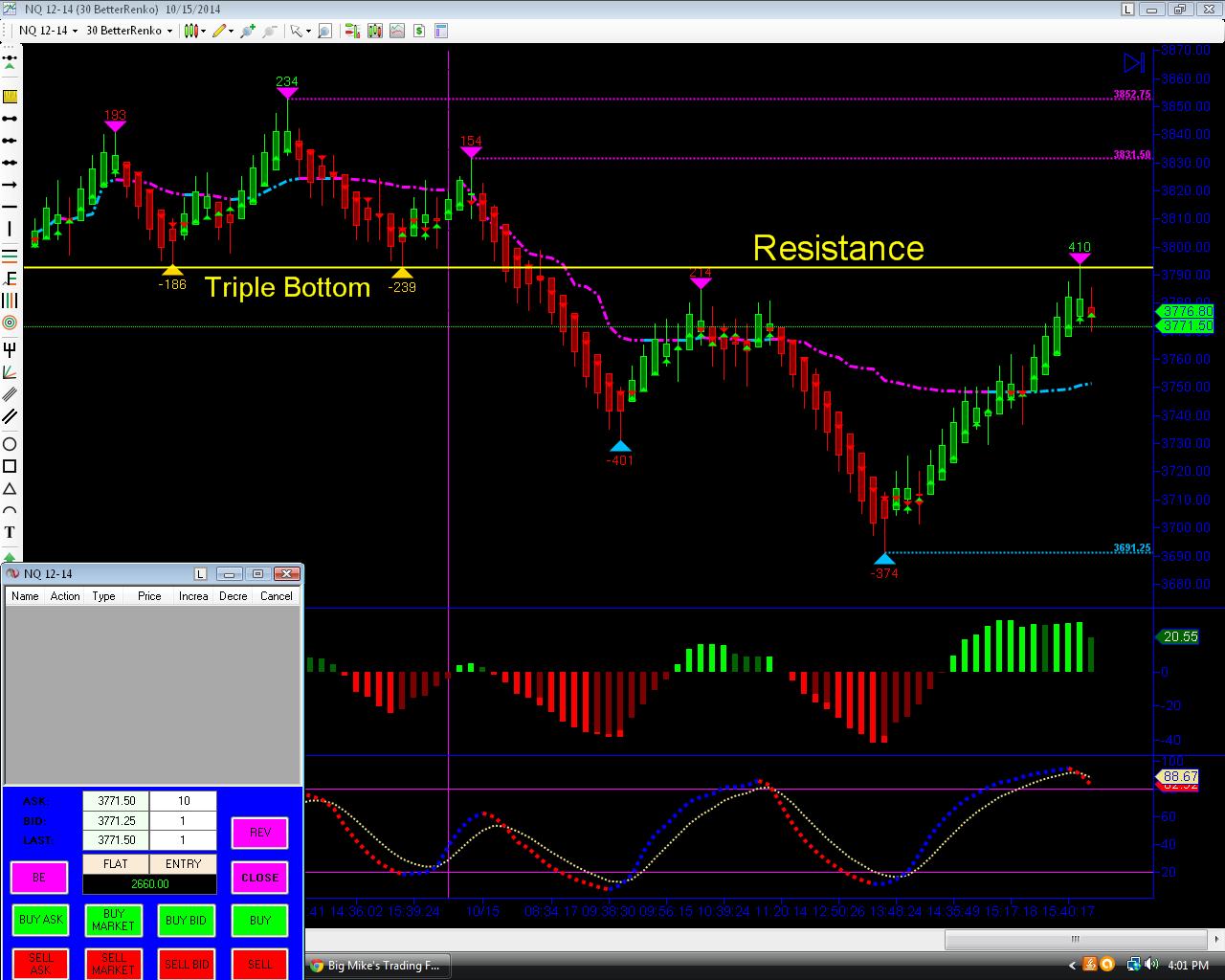Image resolution: width=1225 pixels, height=980 pixels.
Task: Select the arrow line drawing tool
Action: click(10, 184)
